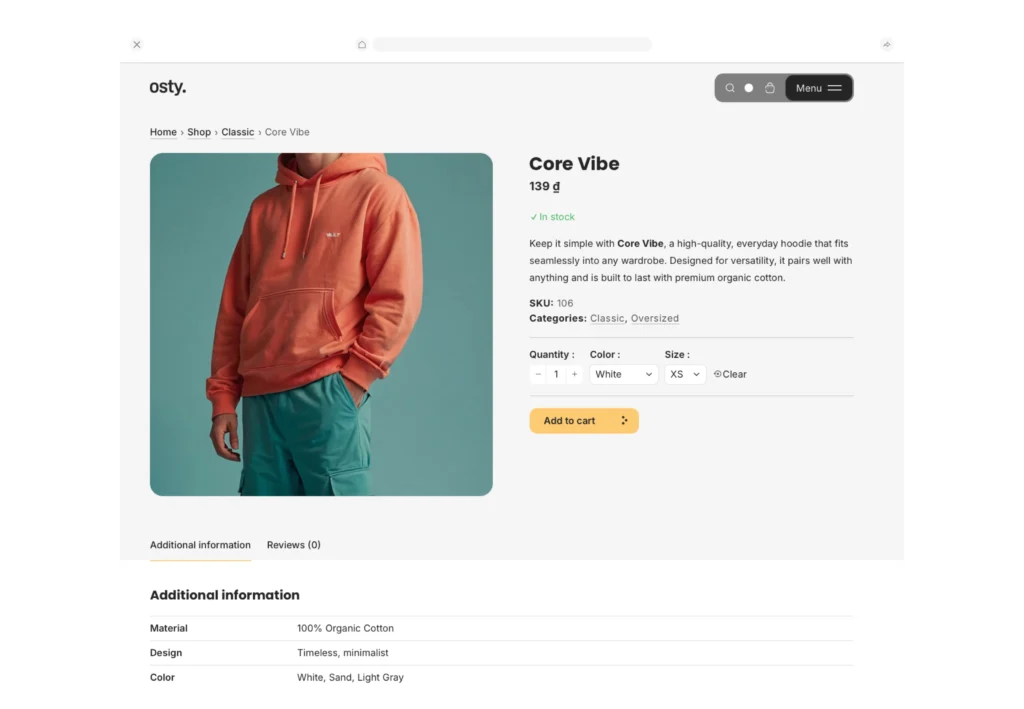Click the quantity number field
Viewport: 1024px width, 709px height.
tap(556, 375)
